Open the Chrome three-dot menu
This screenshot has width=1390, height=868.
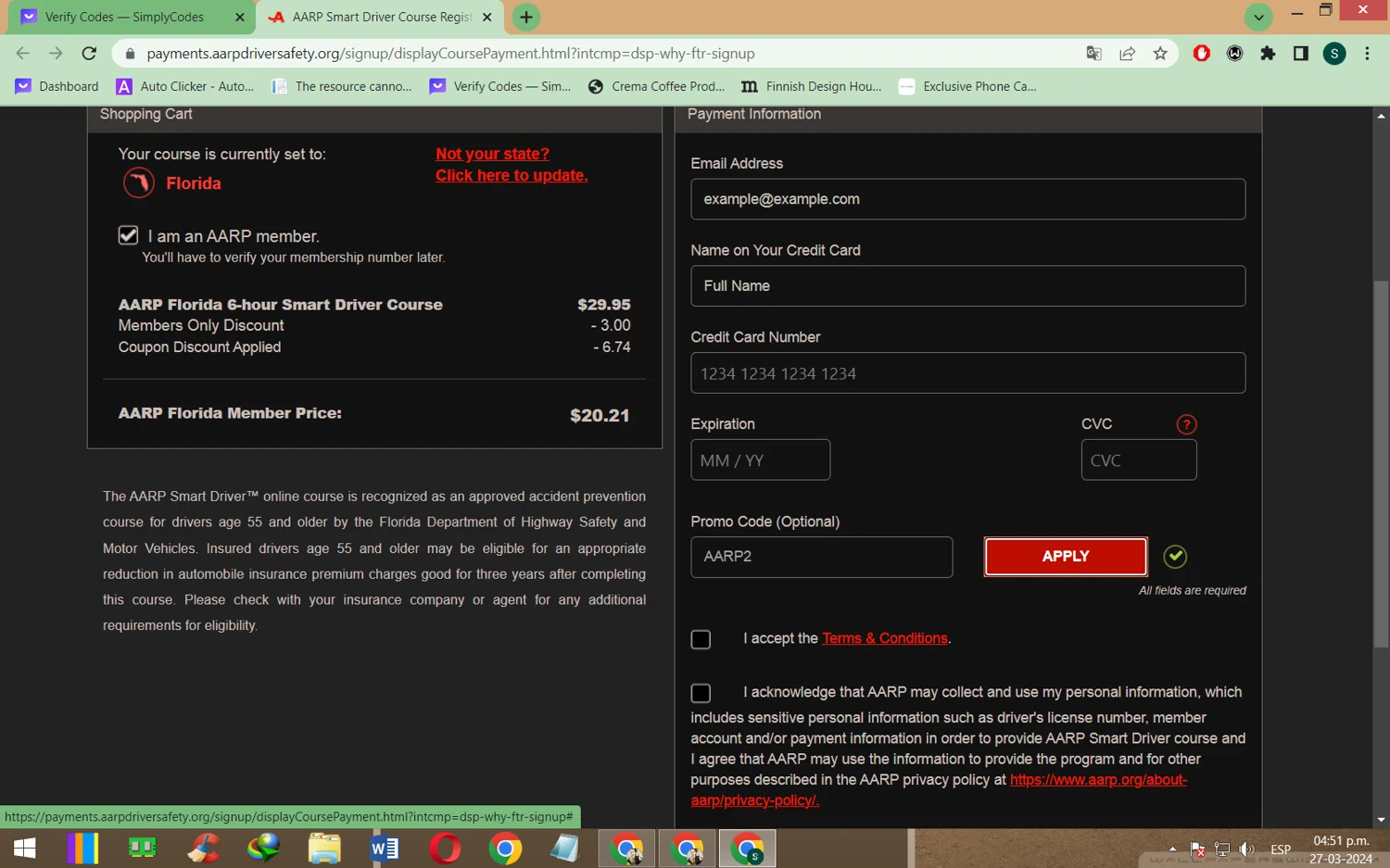(x=1367, y=54)
